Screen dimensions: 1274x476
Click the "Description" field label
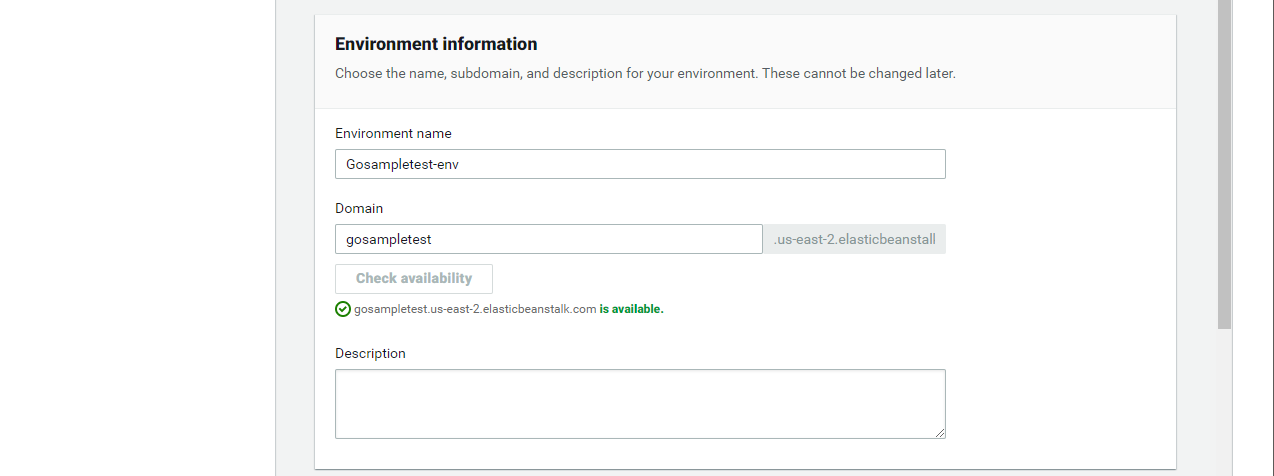tap(370, 353)
